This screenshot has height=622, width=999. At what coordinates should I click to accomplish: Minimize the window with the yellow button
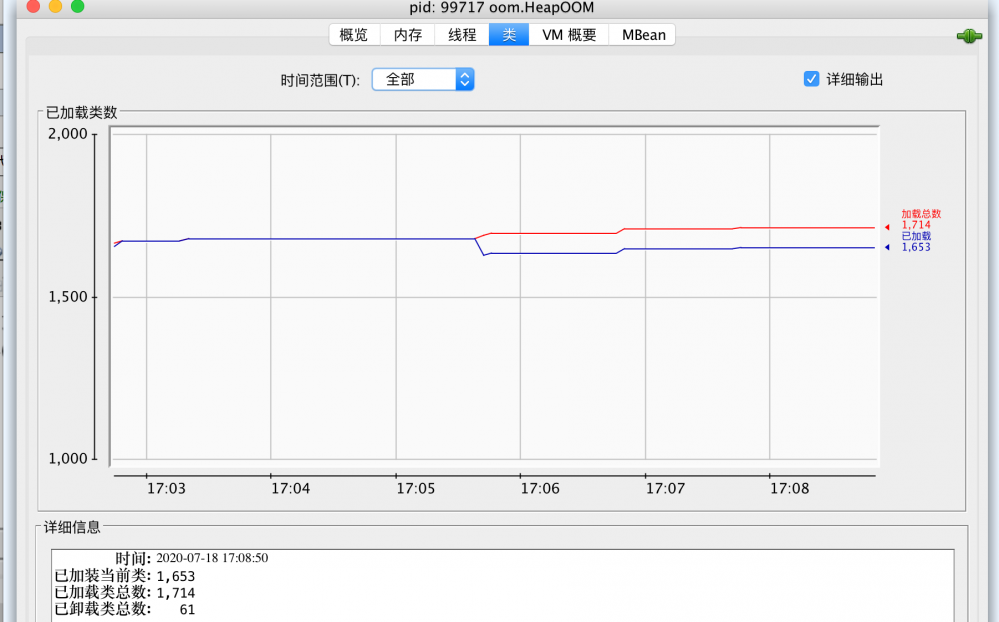click(x=55, y=6)
